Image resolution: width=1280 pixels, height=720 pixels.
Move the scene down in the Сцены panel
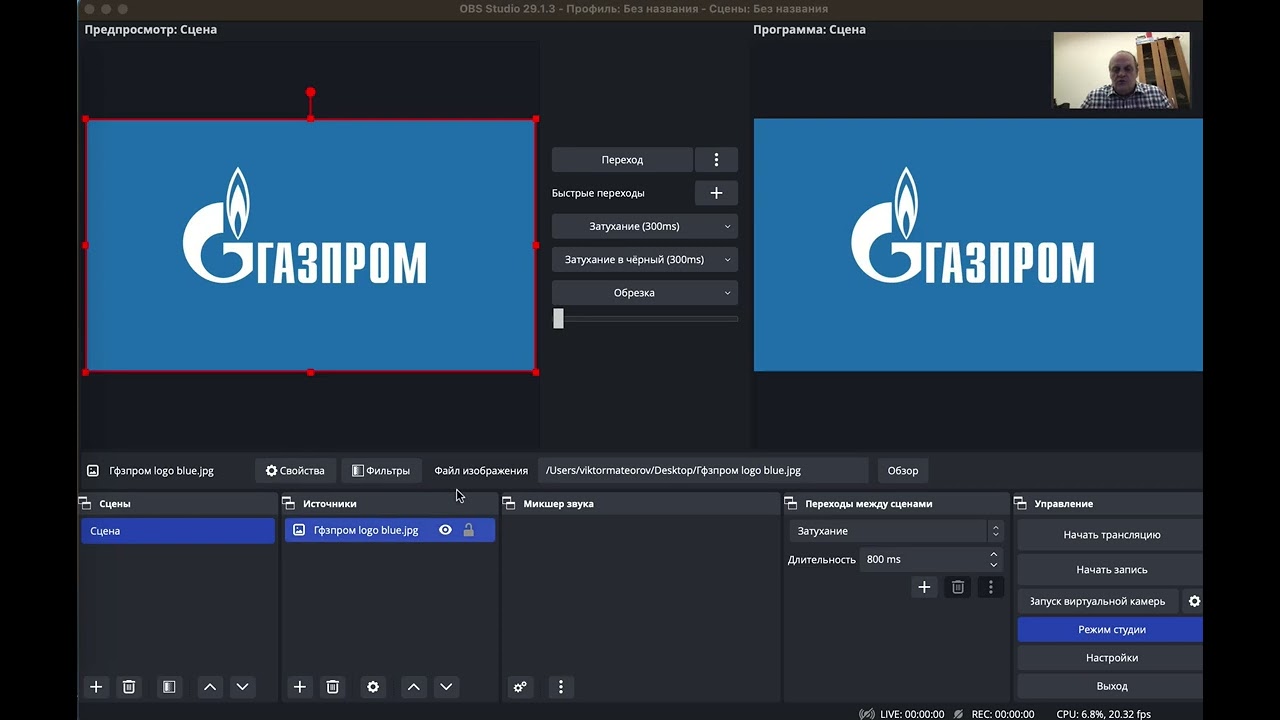pos(242,687)
